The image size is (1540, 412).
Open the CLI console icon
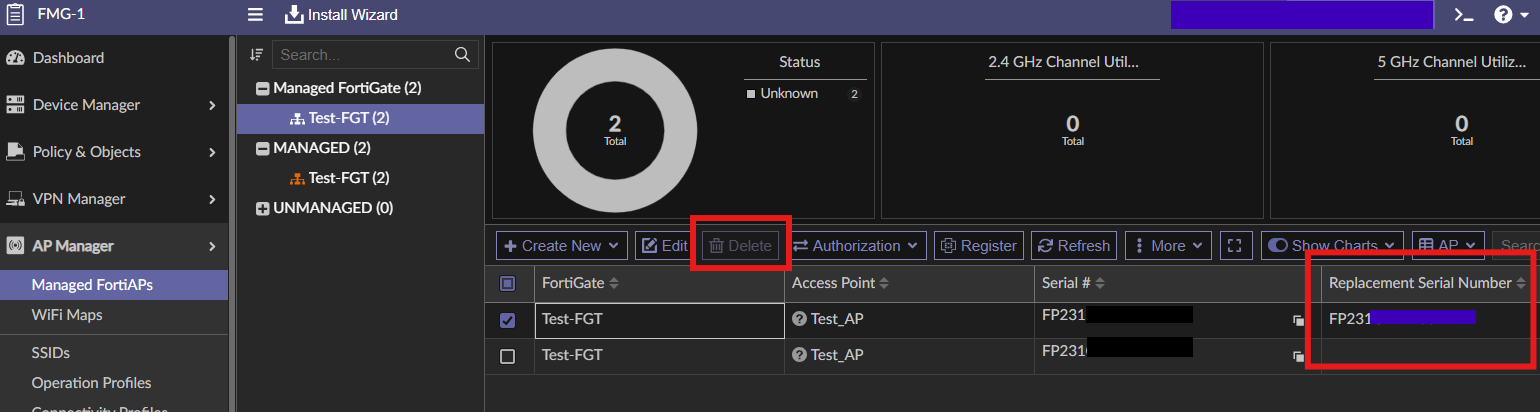[1463, 15]
